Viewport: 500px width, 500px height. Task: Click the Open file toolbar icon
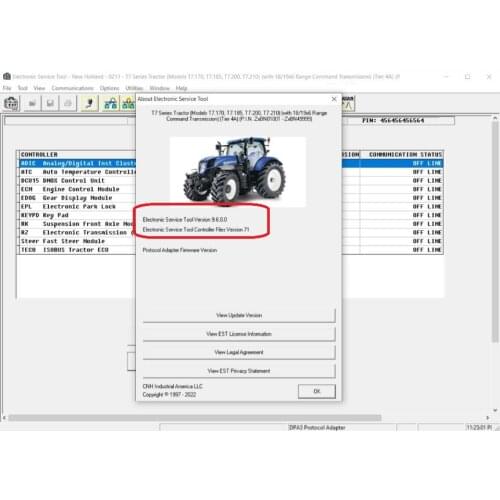[32, 103]
